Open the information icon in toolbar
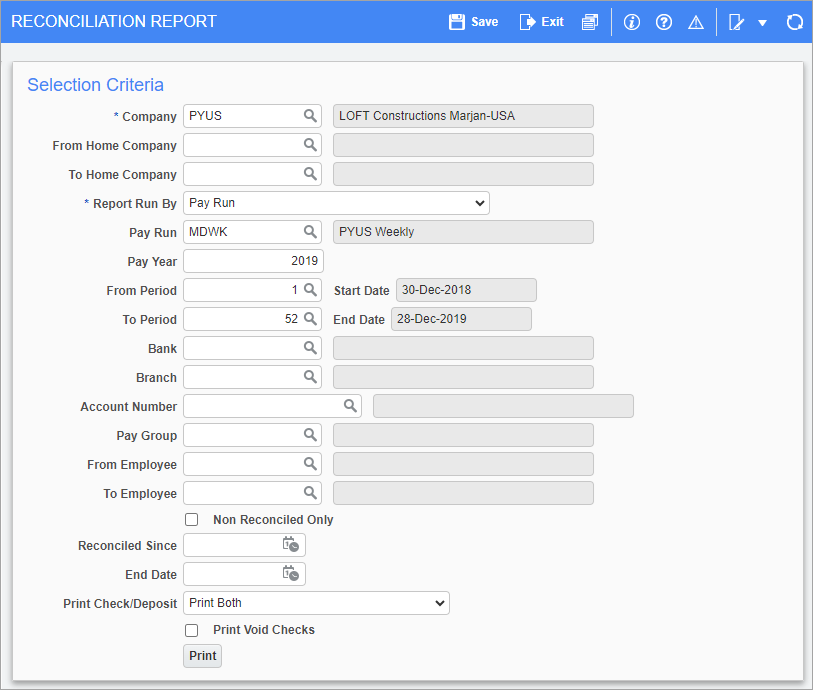The height and width of the screenshot is (690, 813). pos(631,22)
